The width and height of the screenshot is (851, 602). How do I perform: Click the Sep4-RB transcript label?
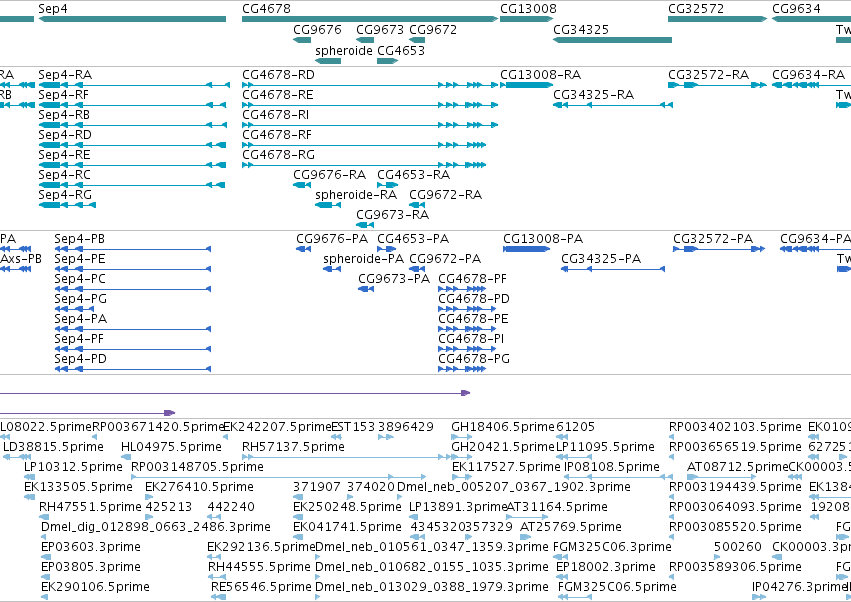pyautogui.click(x=64, y=115)
